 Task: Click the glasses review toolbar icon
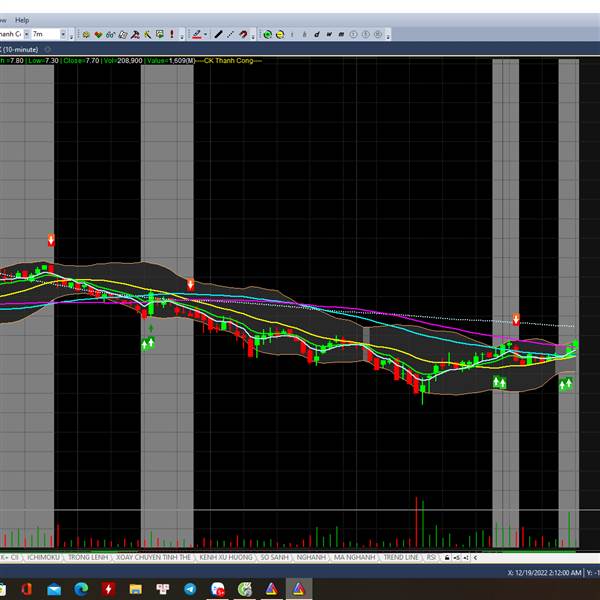pyautogui.click(x=111, y=34)
